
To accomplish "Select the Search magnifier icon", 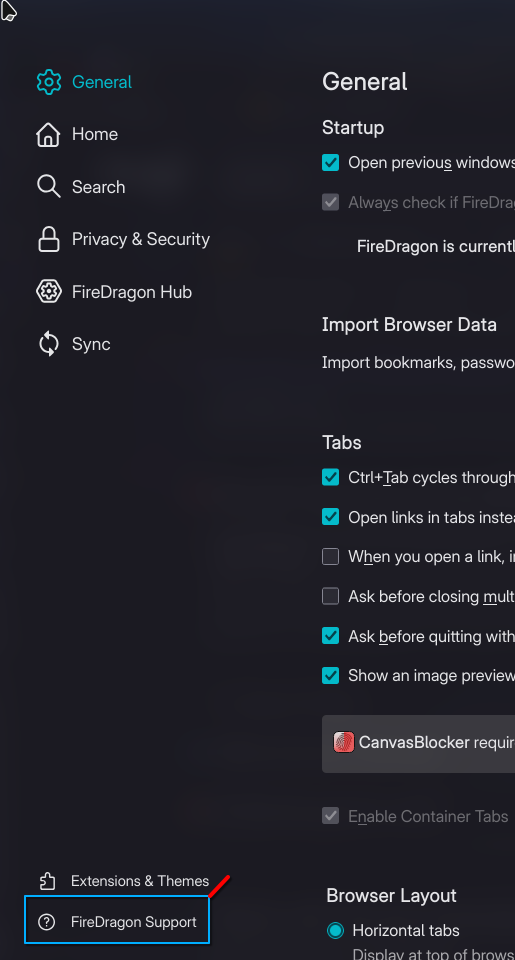I will click(48, 187).
